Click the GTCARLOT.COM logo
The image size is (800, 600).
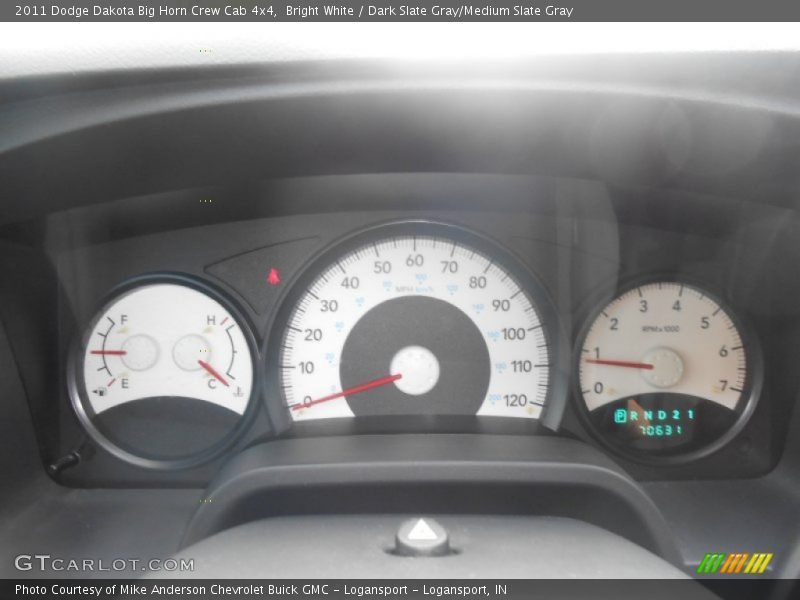click(x=105, y=564)
